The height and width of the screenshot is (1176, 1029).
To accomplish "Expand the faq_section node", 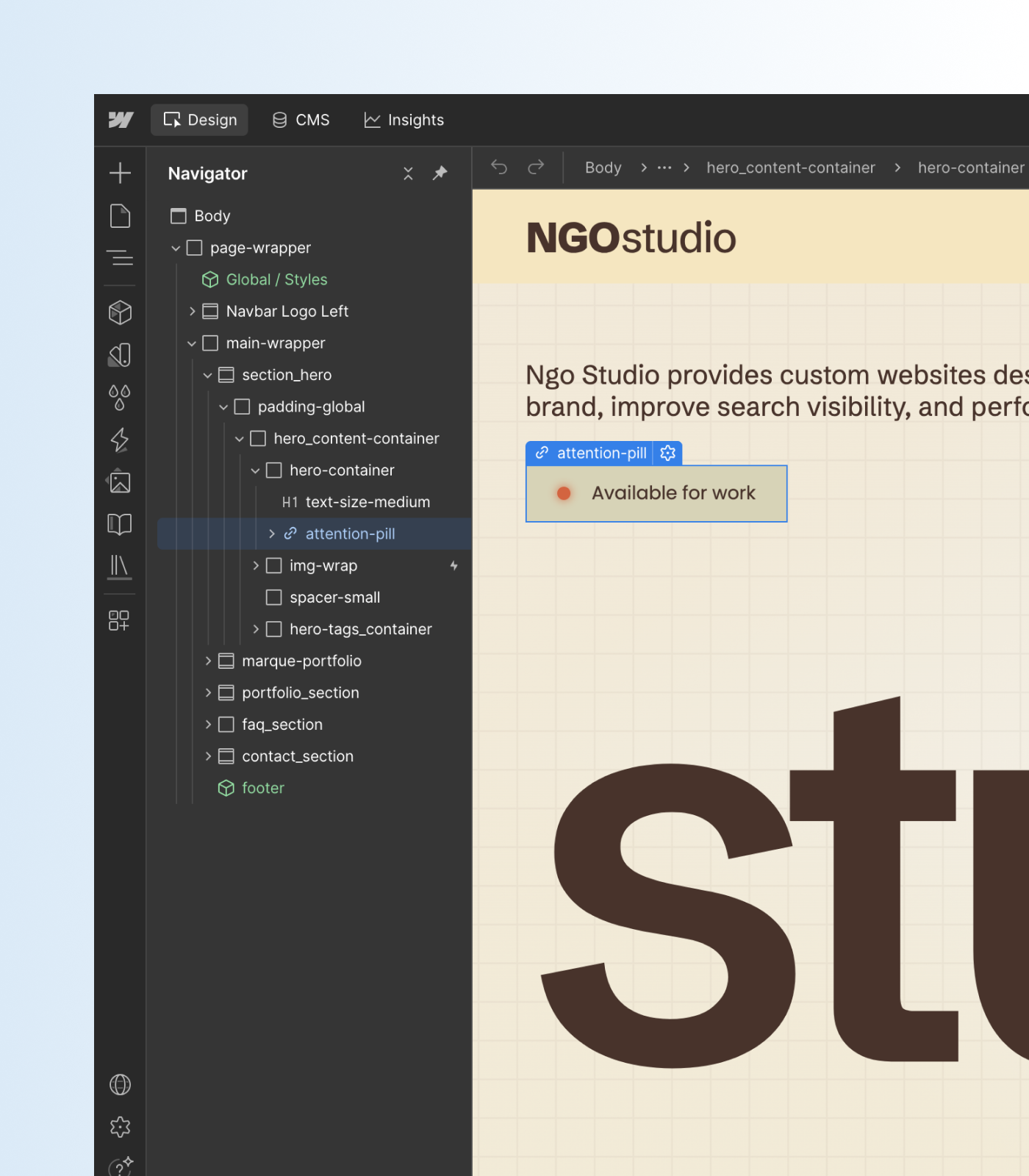I will tap(207, 724).
